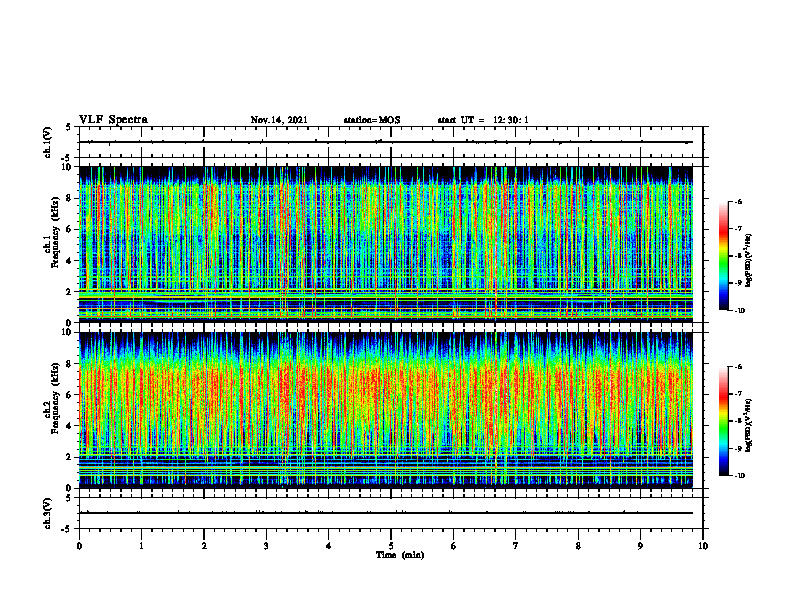792x612 pixels.
Task: Click the 'Time (min)' axis label
Action: click(400, 555)
